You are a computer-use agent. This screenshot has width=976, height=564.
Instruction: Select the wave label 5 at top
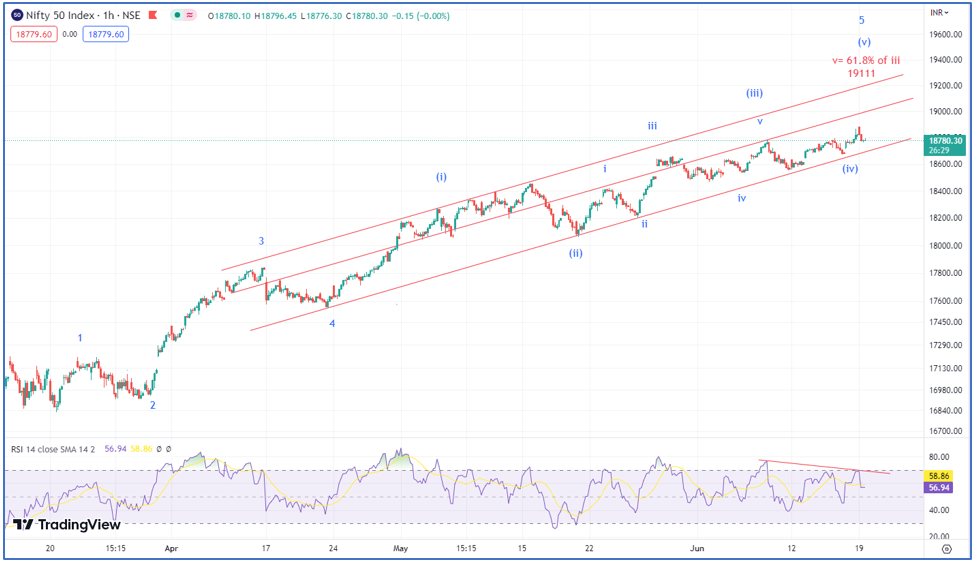861,20
